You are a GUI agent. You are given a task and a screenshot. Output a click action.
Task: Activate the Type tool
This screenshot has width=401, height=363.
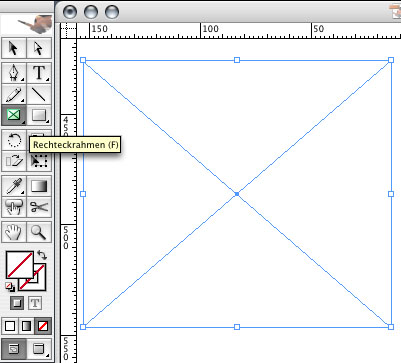(x=39, y=73)
